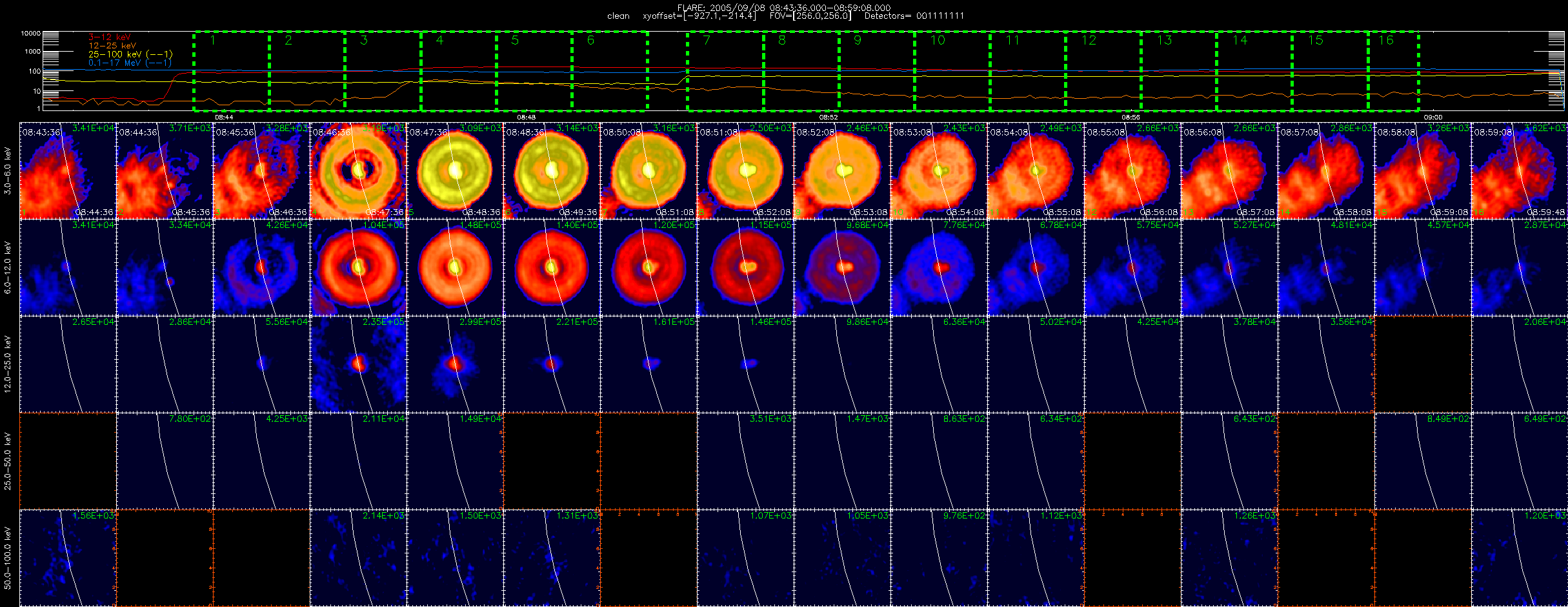1568x607 pixels.
Task: Select interval box 4 on the light curve
Action: pos(459,70)
